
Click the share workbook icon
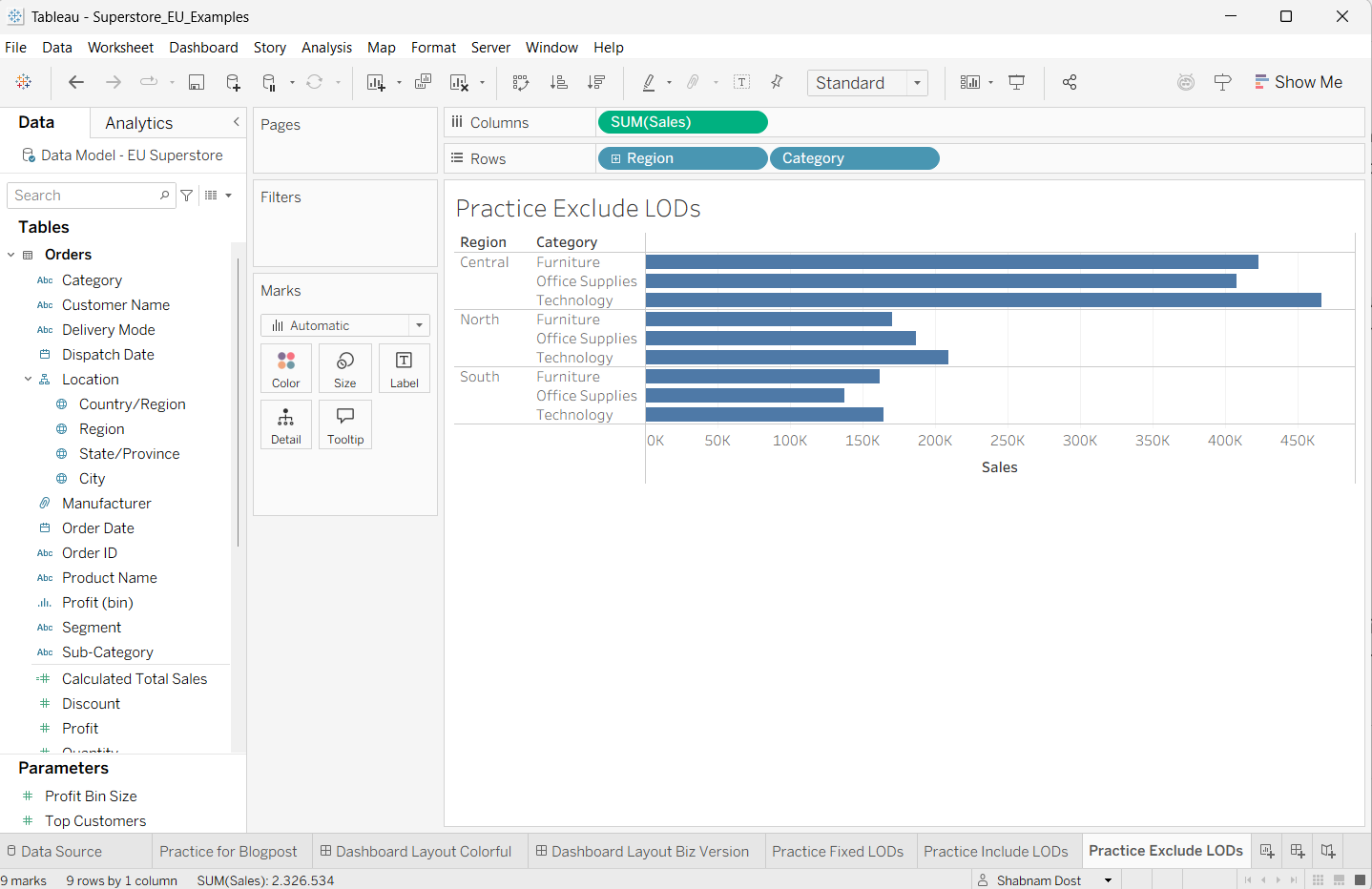(x=1070, y=83)
